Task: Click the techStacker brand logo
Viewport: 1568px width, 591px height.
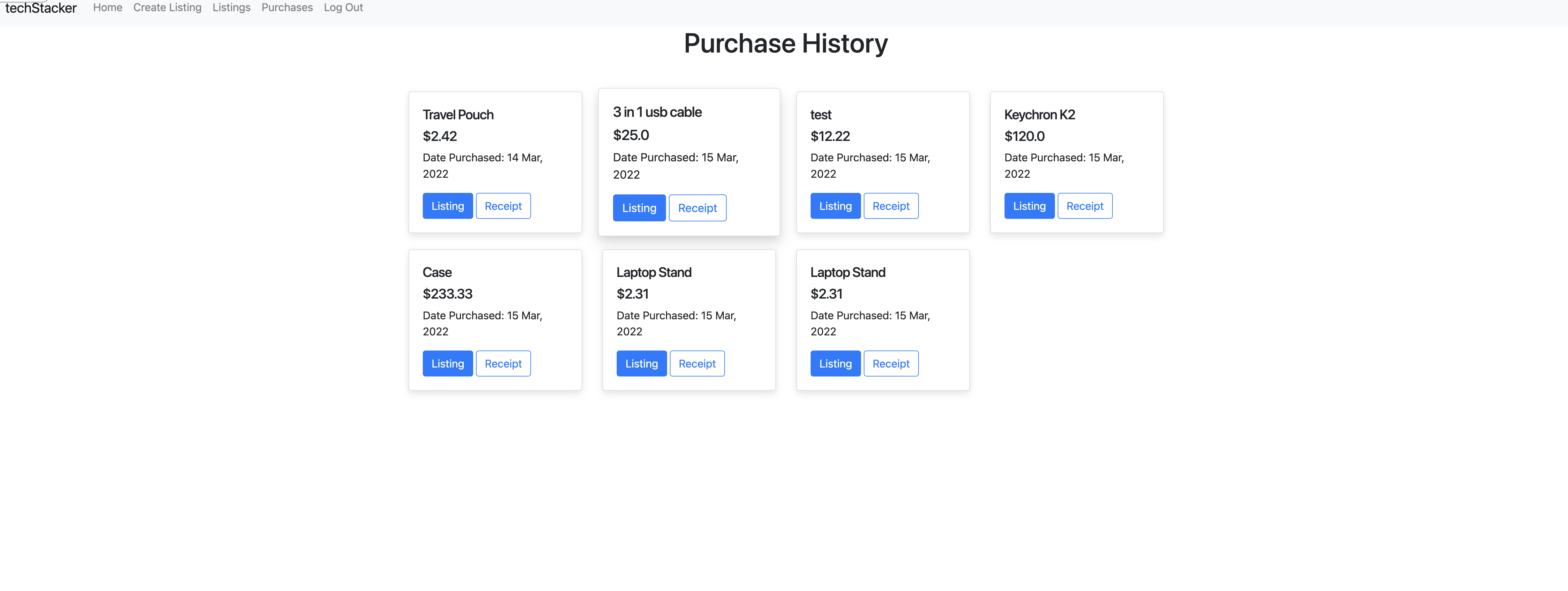Action: (41, 8)
